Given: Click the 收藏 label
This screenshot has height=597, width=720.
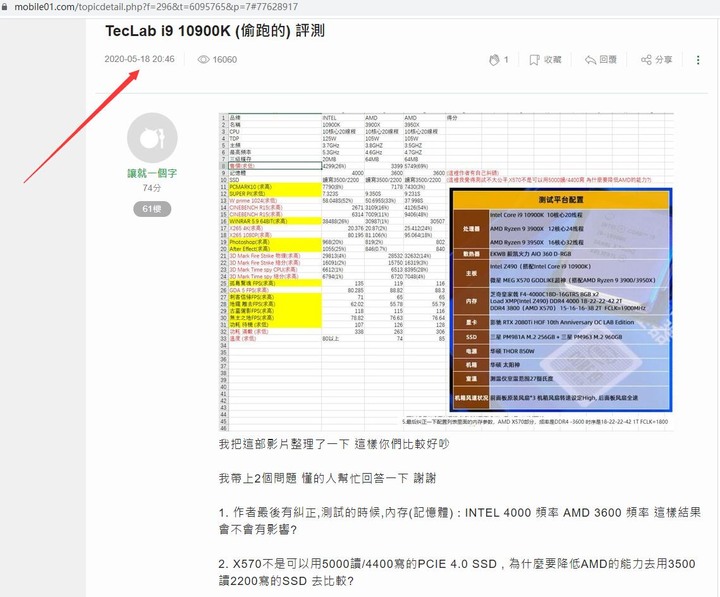Looking at the screenshot, I should point(552,60).
